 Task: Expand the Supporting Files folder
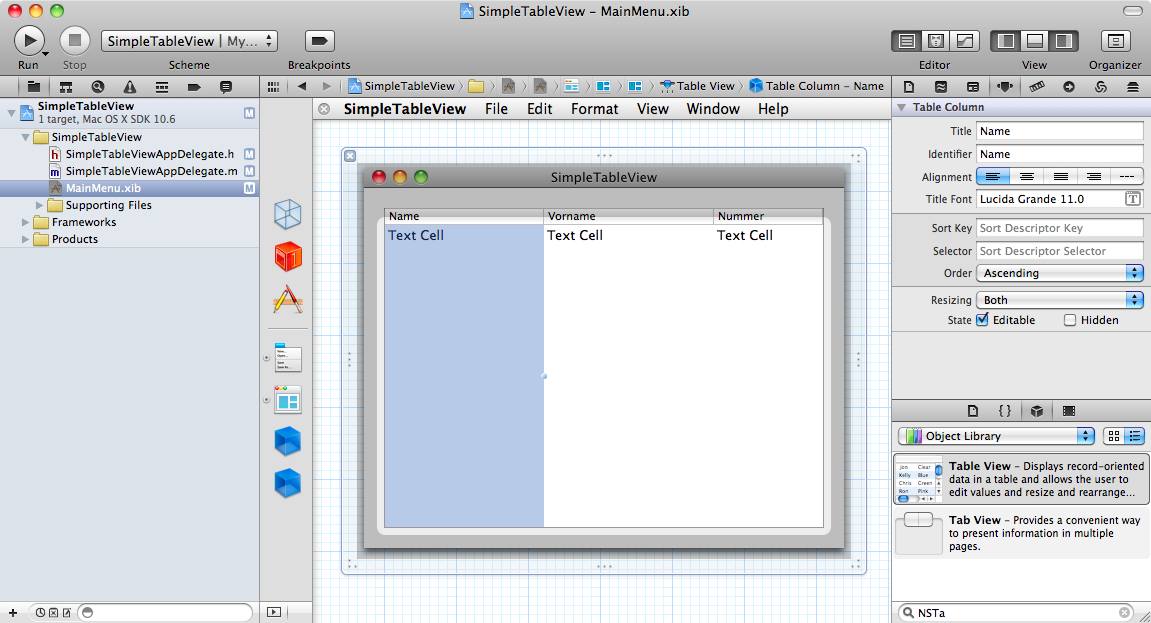[x=41, y=205]
